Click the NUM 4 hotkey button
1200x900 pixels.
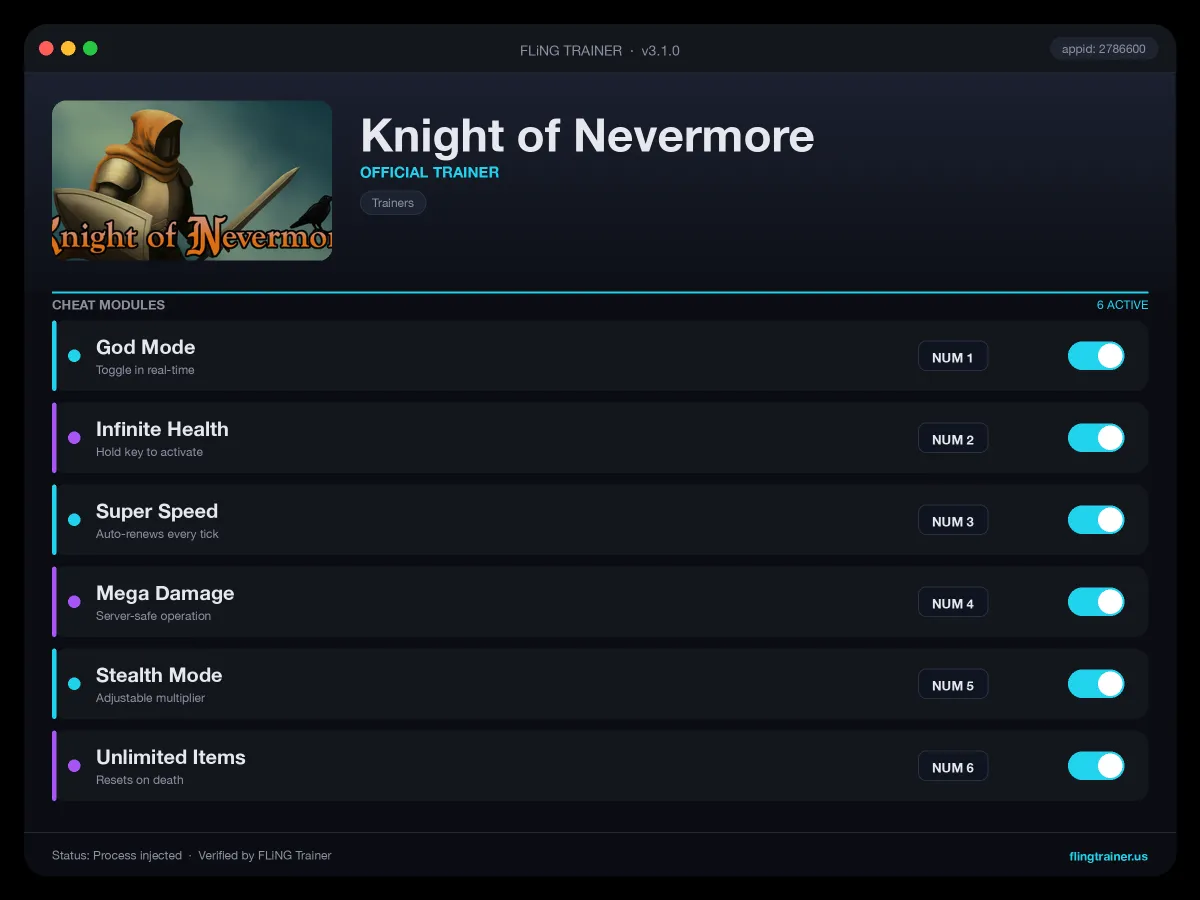[x=953, y=603]
